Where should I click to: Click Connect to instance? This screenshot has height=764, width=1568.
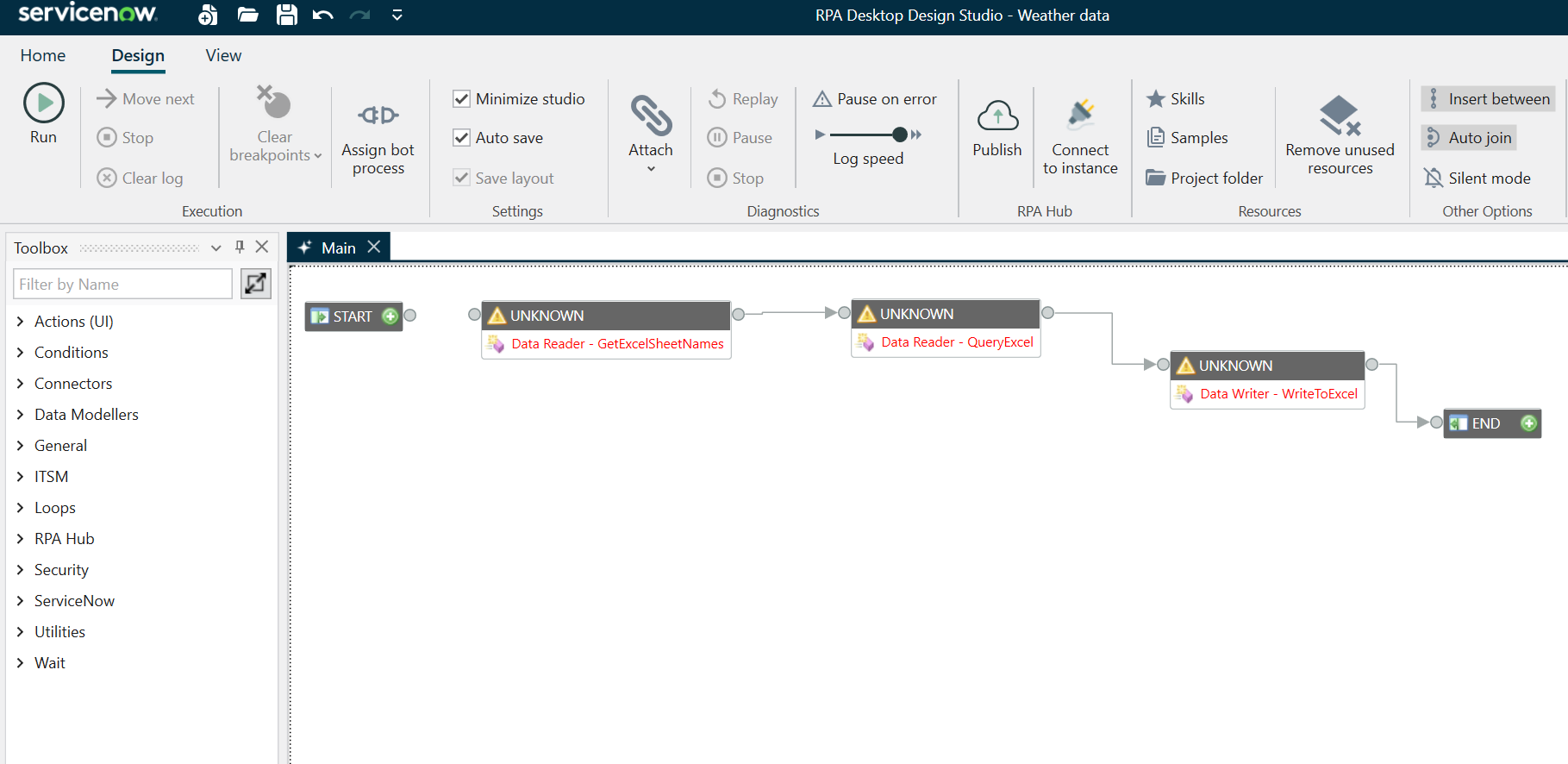point(1081,138)
